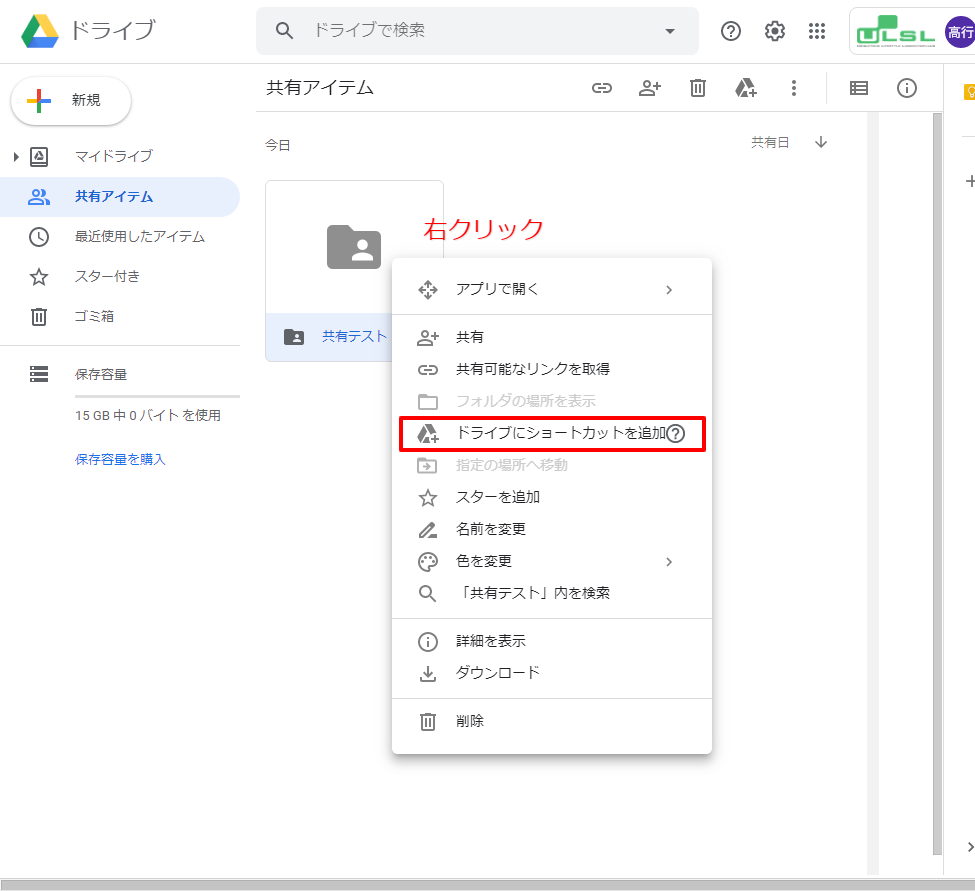Image resolution: width=975 pixels, height=891 pixels.
Task: Click the vertical scrollbar of file area
Action: pyautogui.click(x=938, y=484)
